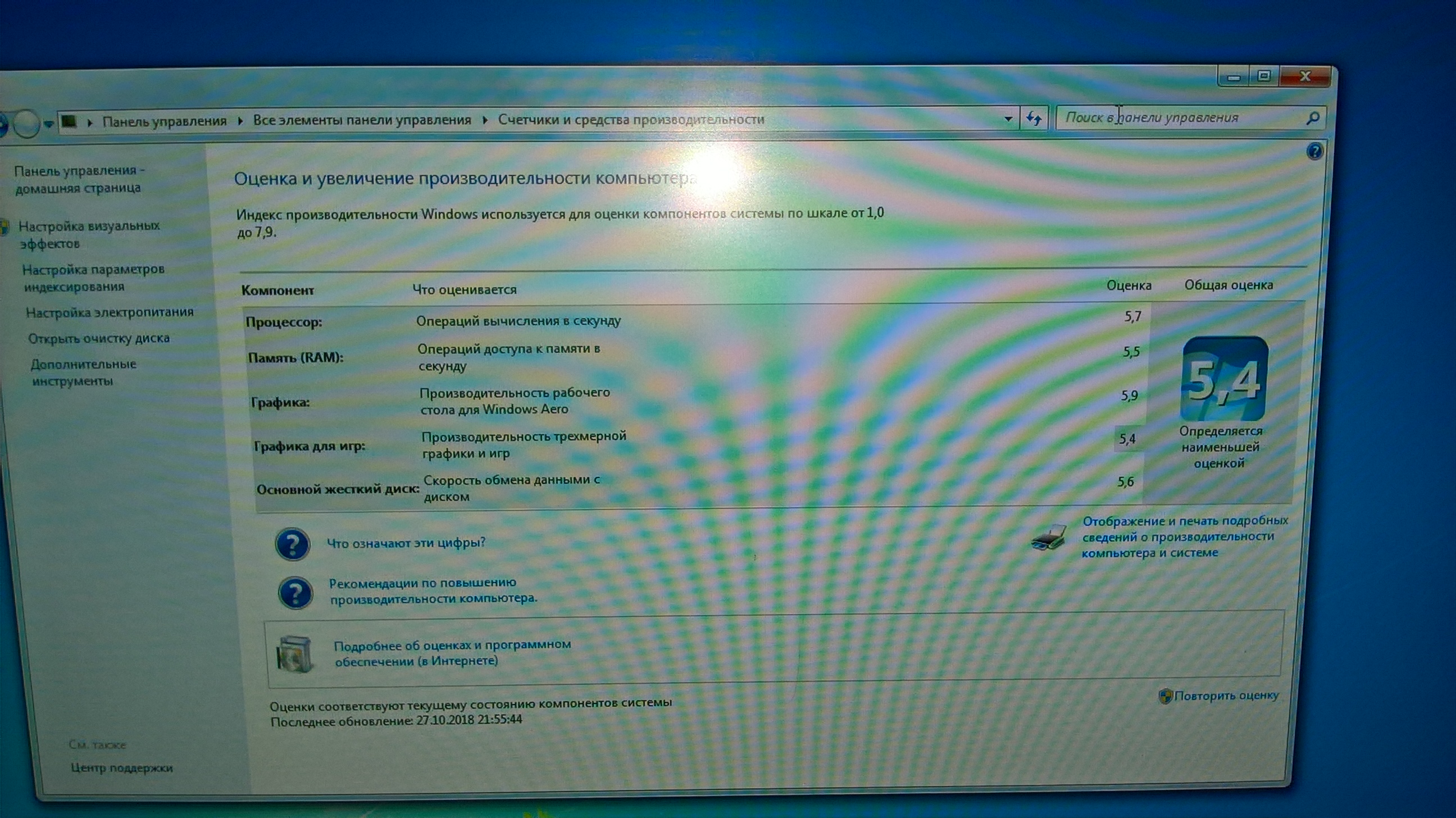Click 'Открыть очистку диска' link
Viewport: 1456px width, 818px height.
tap(99, 338)
